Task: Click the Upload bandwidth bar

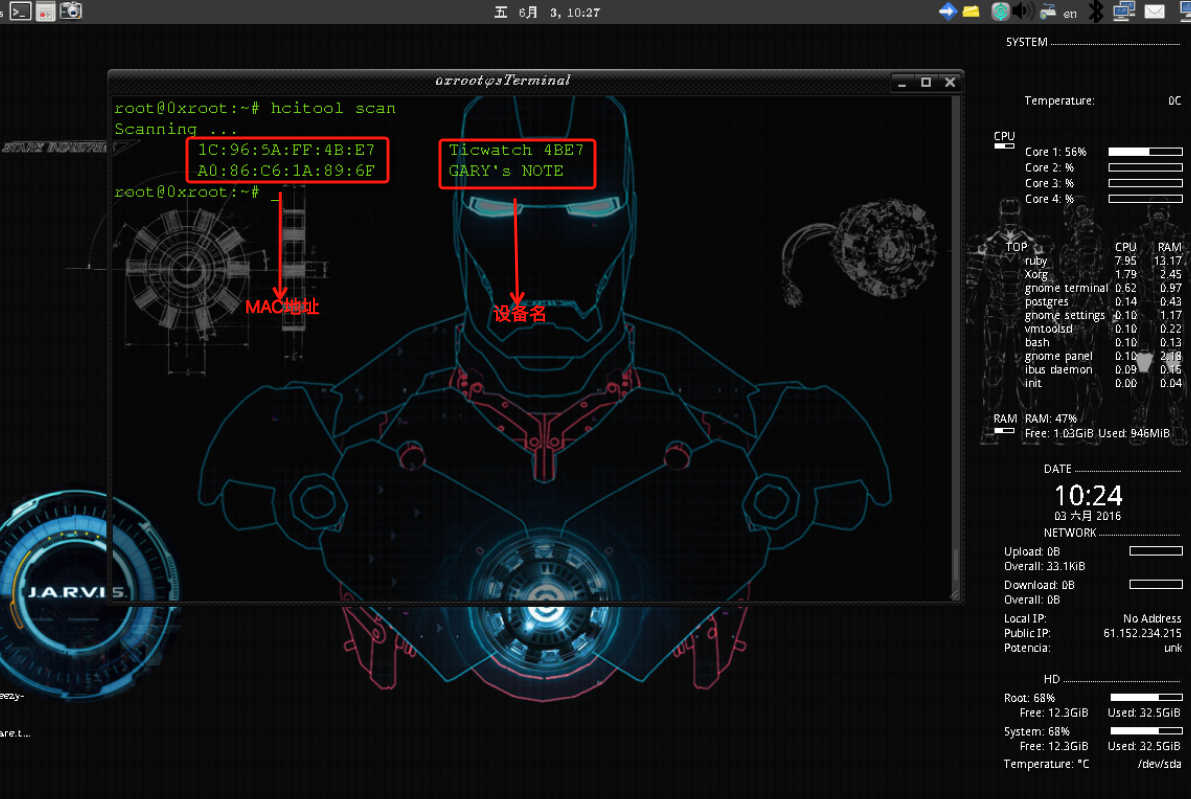Action: [x=1155, y=551]
